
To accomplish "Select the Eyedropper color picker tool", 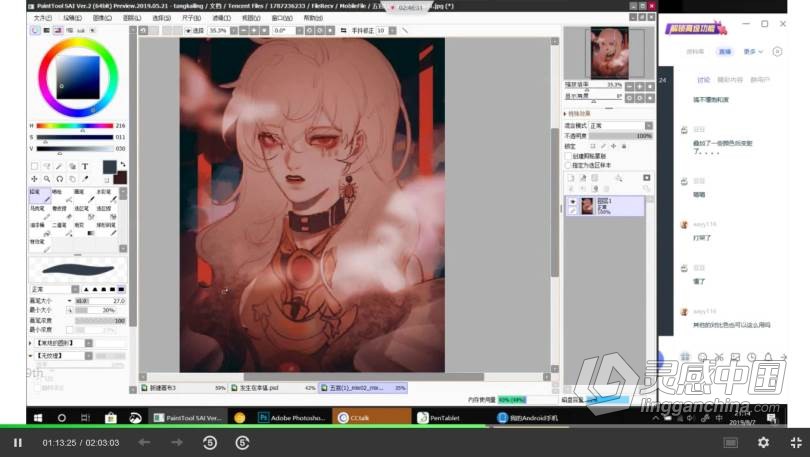I will click(x=85, y=179).
